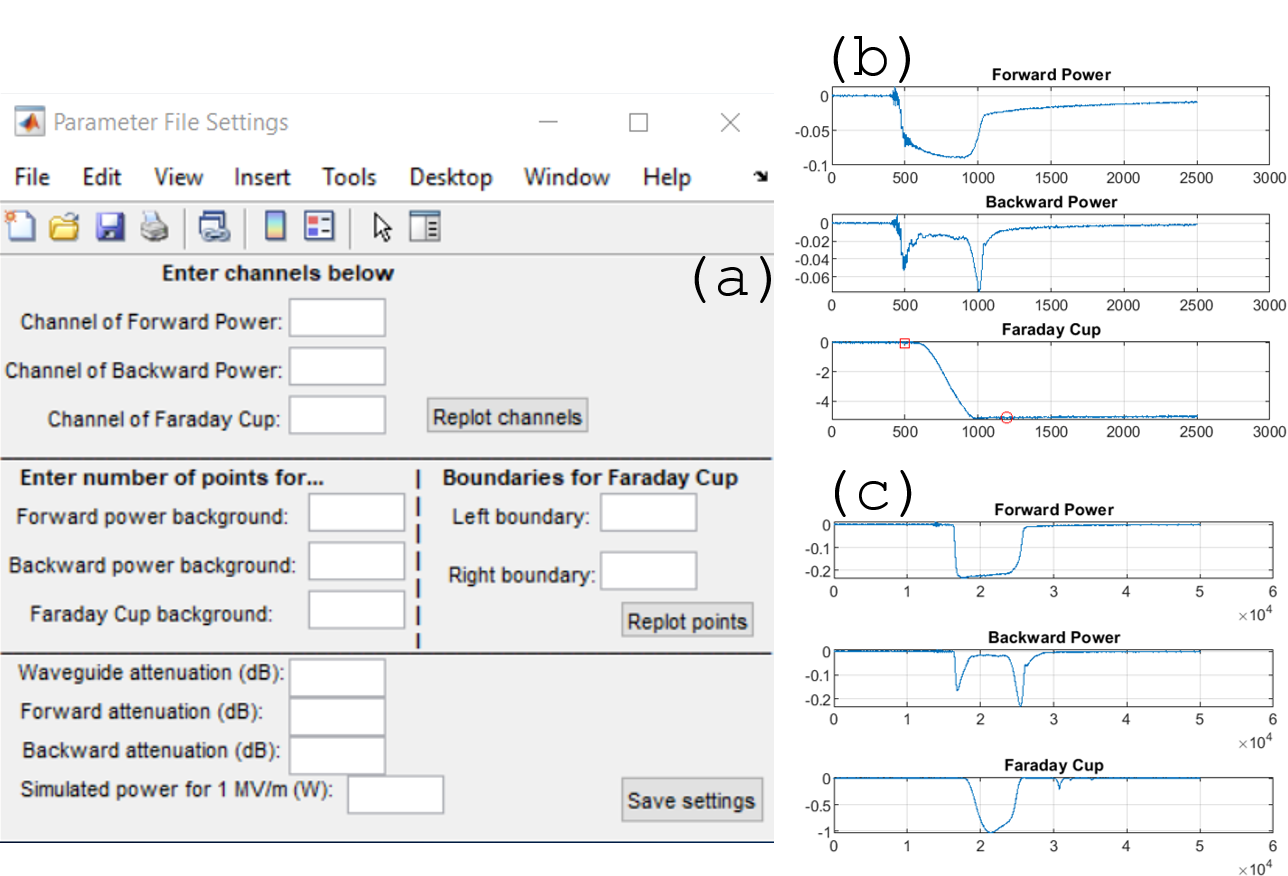1288x876 pixels.
Task: Focus the Channel of Faraday Cup field
Action: tap(337, 416)
